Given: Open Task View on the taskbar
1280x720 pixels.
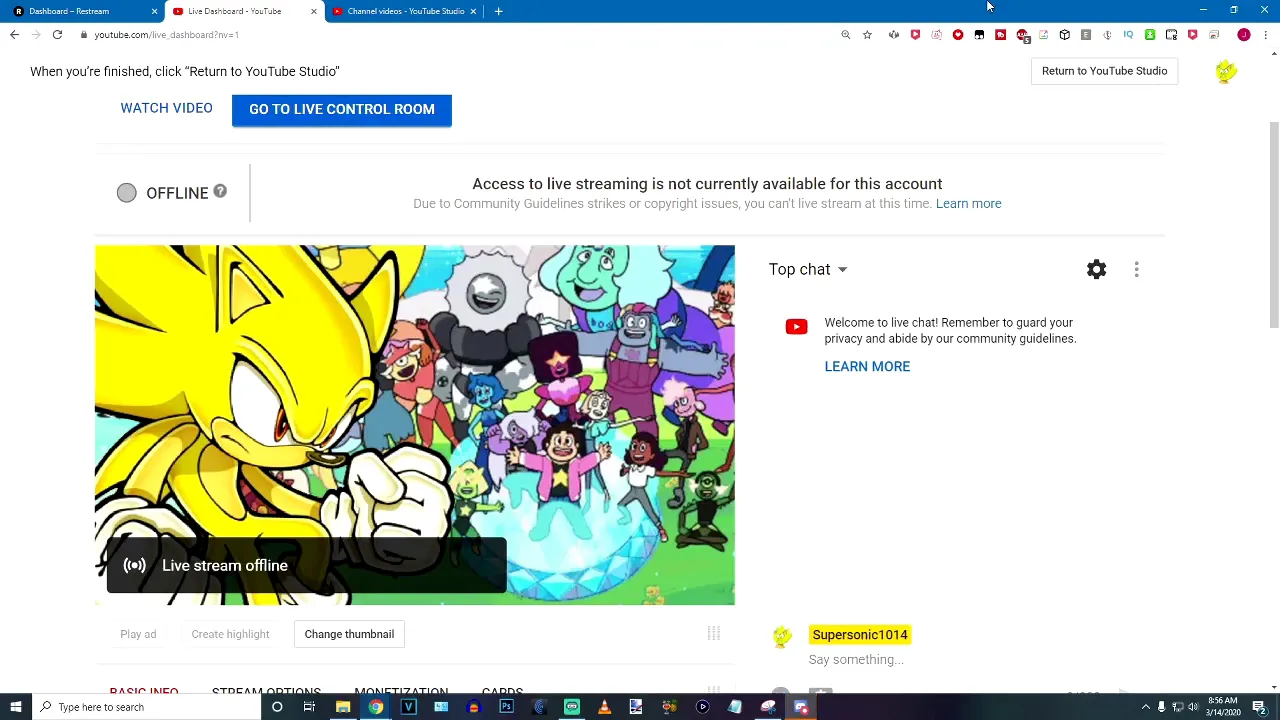Looking at the screenshot, I should click(x=309, y=707).
